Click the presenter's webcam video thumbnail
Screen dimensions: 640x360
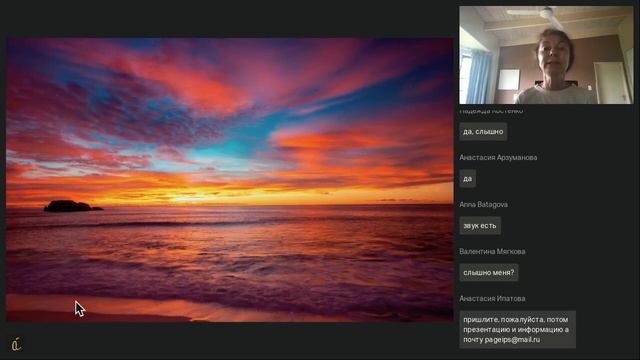coord(547,55)
